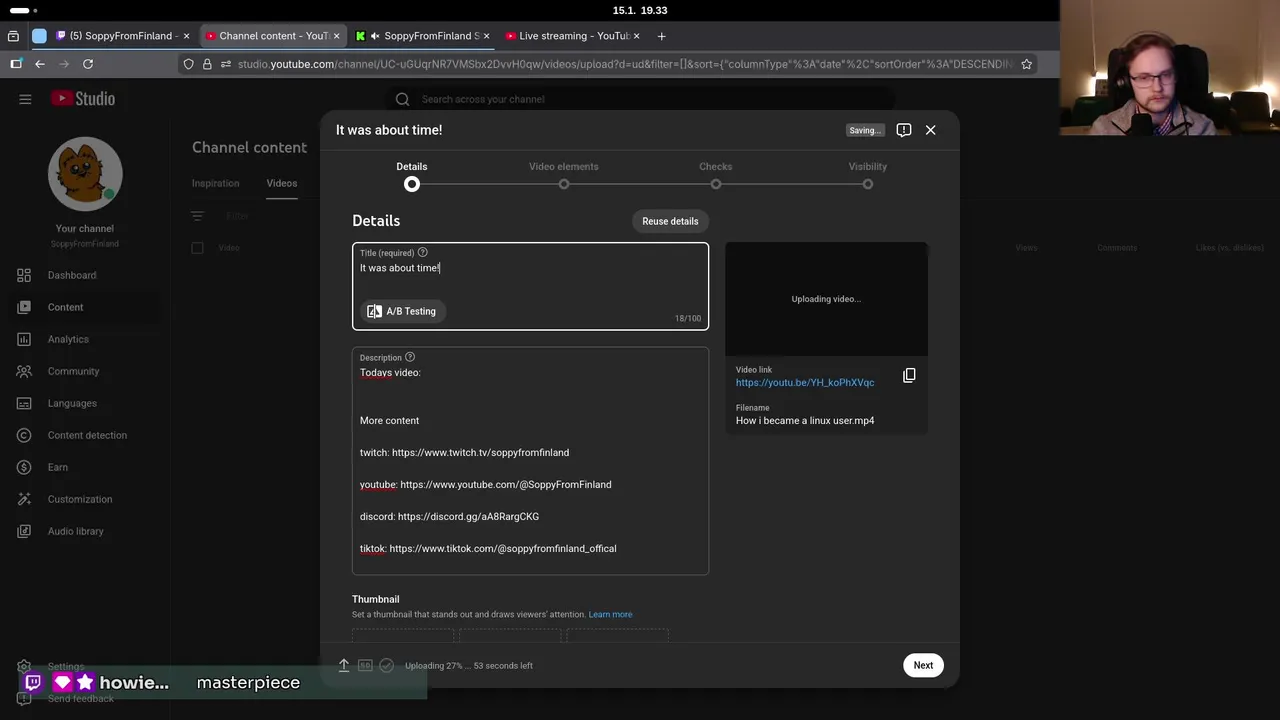Click the Customization wand icon
The width and height of the screenshot is (1280, 720).
25,499
